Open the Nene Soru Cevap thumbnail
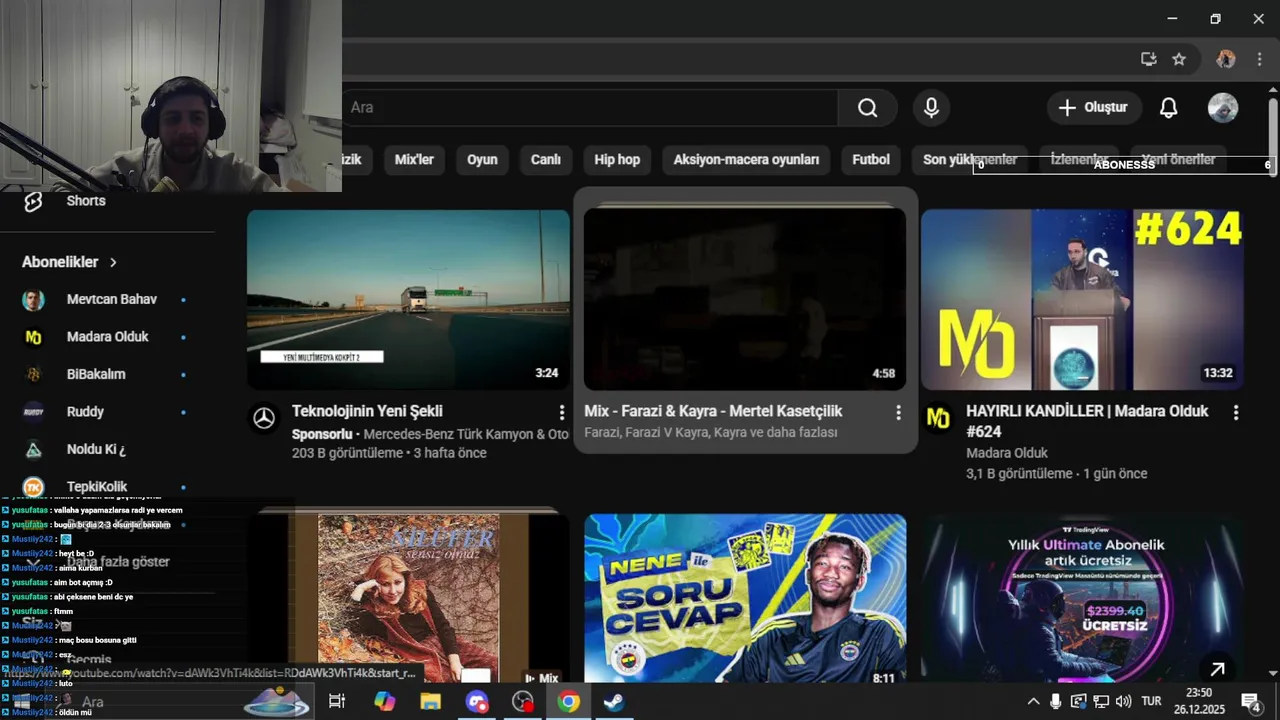Image resolution: width=1280 pixels, height=720 pixels. pos(745,598)
